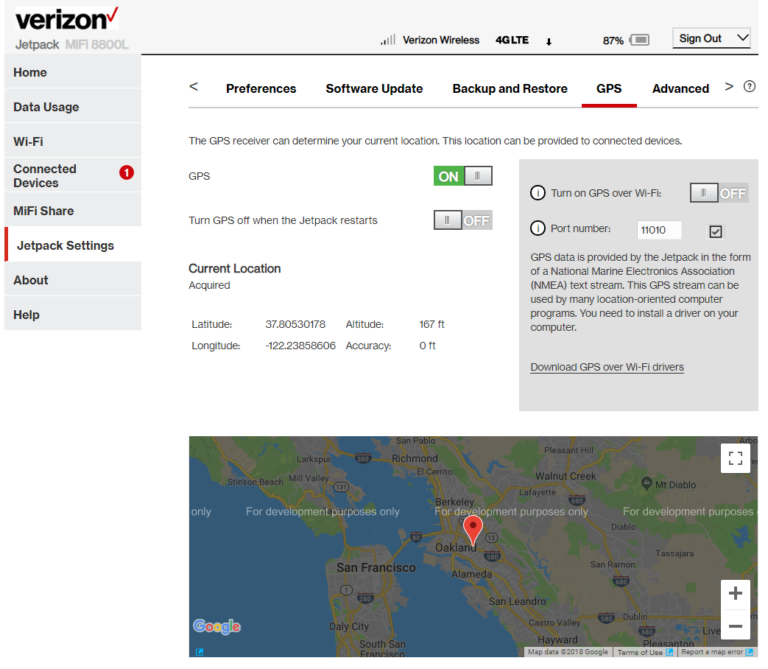
Task: Zoom out on the map
Action: [x=735, y=627]
